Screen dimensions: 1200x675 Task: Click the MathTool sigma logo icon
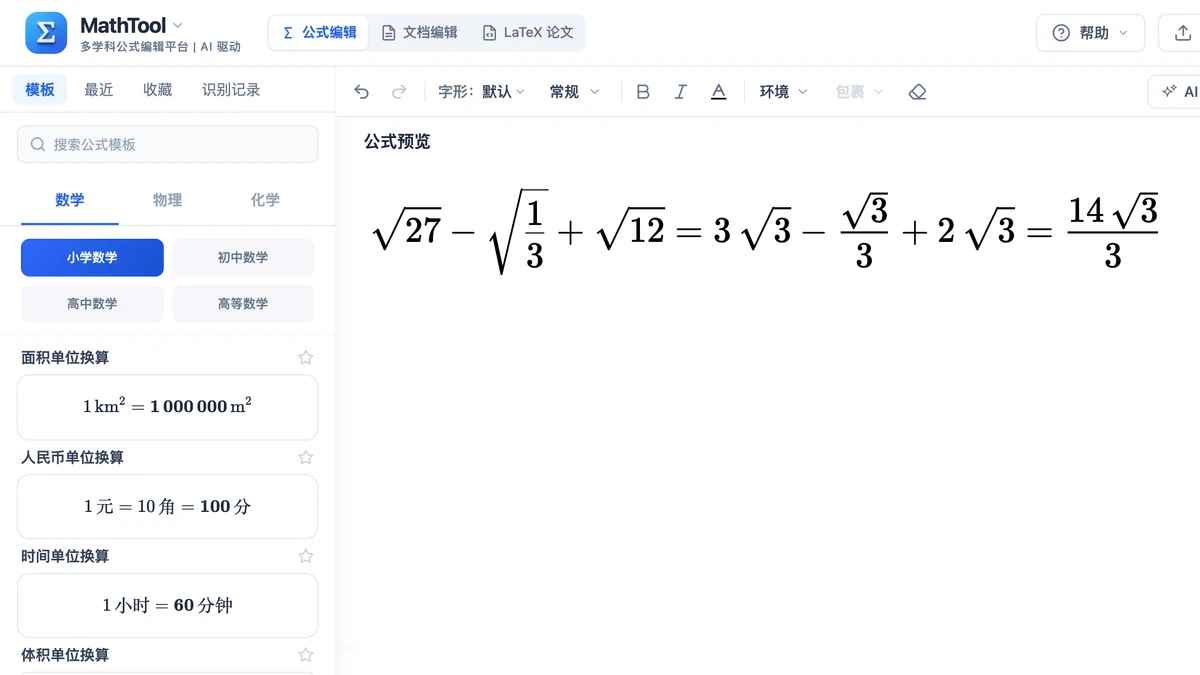(46, 33)
